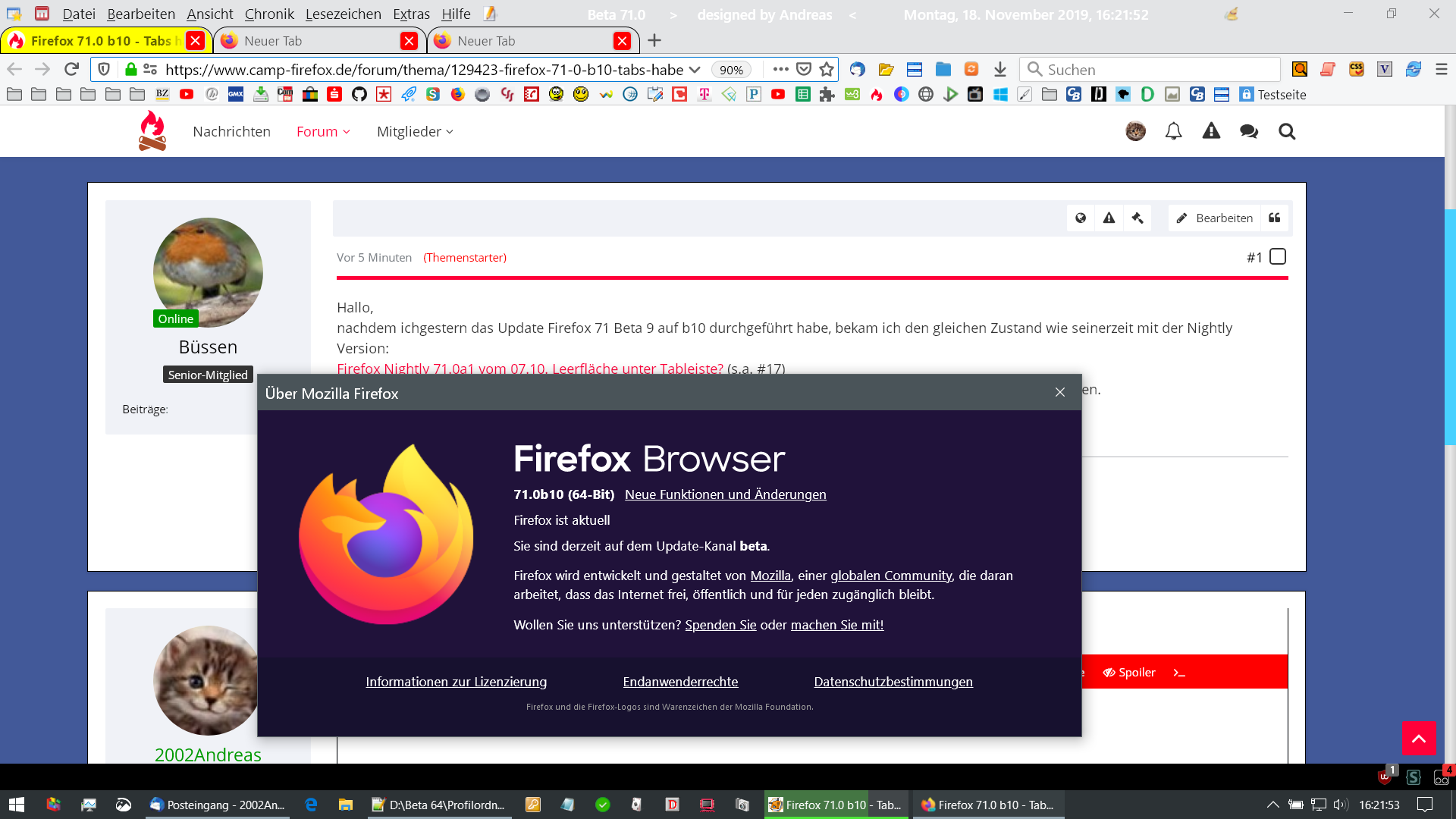Click the notifications bell icon
The image size is (1456, 819).
coord(1173,131)
